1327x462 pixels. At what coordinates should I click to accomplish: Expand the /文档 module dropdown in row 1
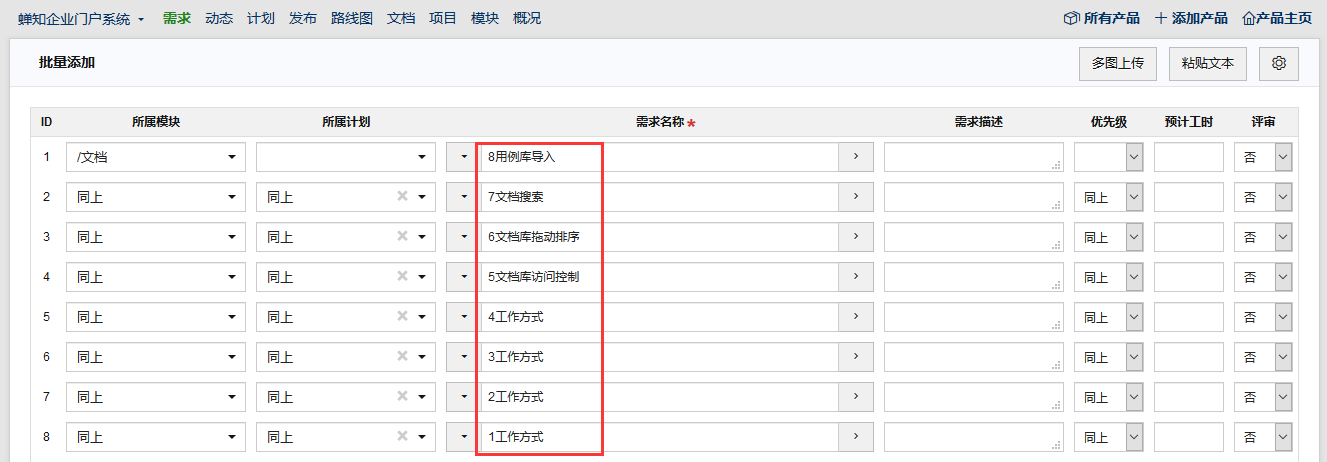(231, 157)
